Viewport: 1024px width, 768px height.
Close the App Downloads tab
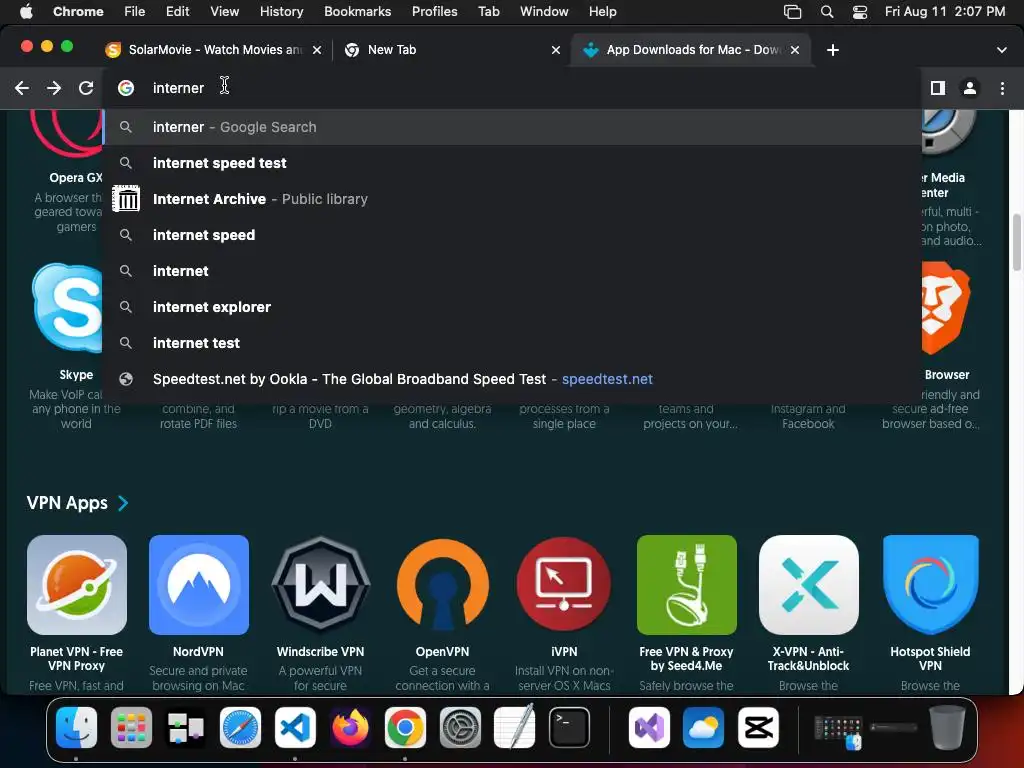coord(795,50)
